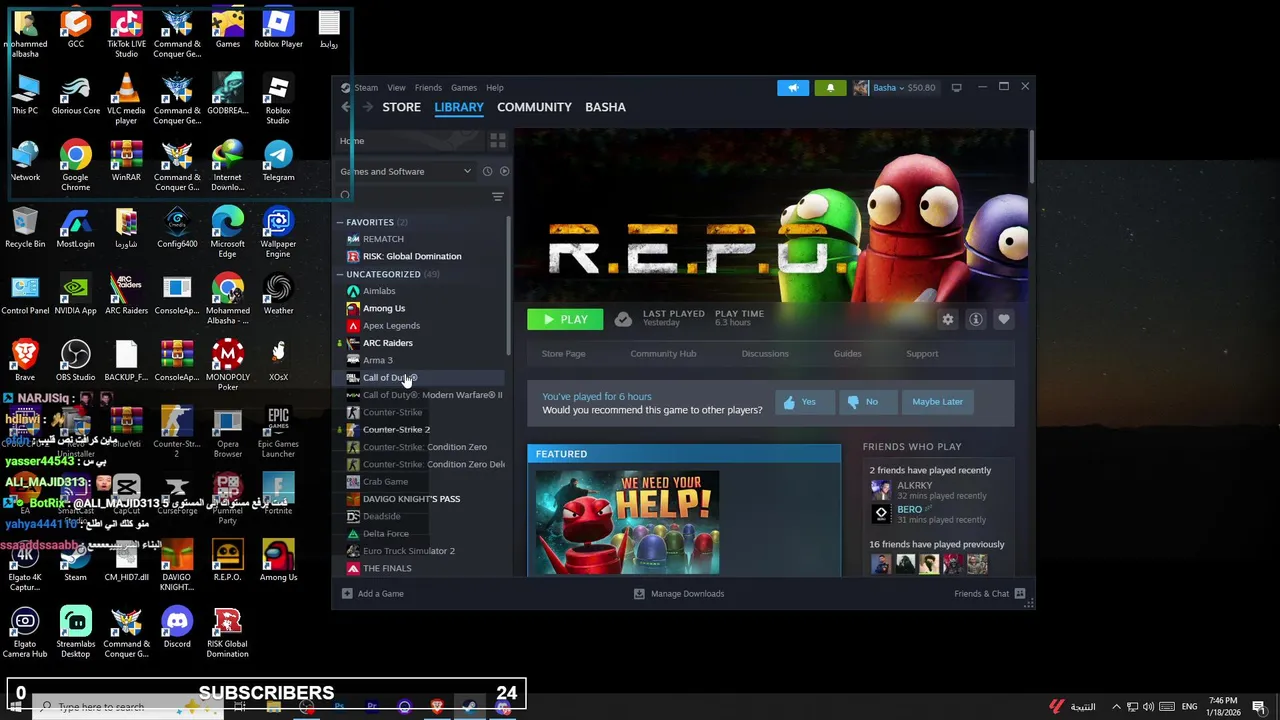1280x720 pixels.
Task: Open R.E.P.O. Guides link
Action: 847,354
